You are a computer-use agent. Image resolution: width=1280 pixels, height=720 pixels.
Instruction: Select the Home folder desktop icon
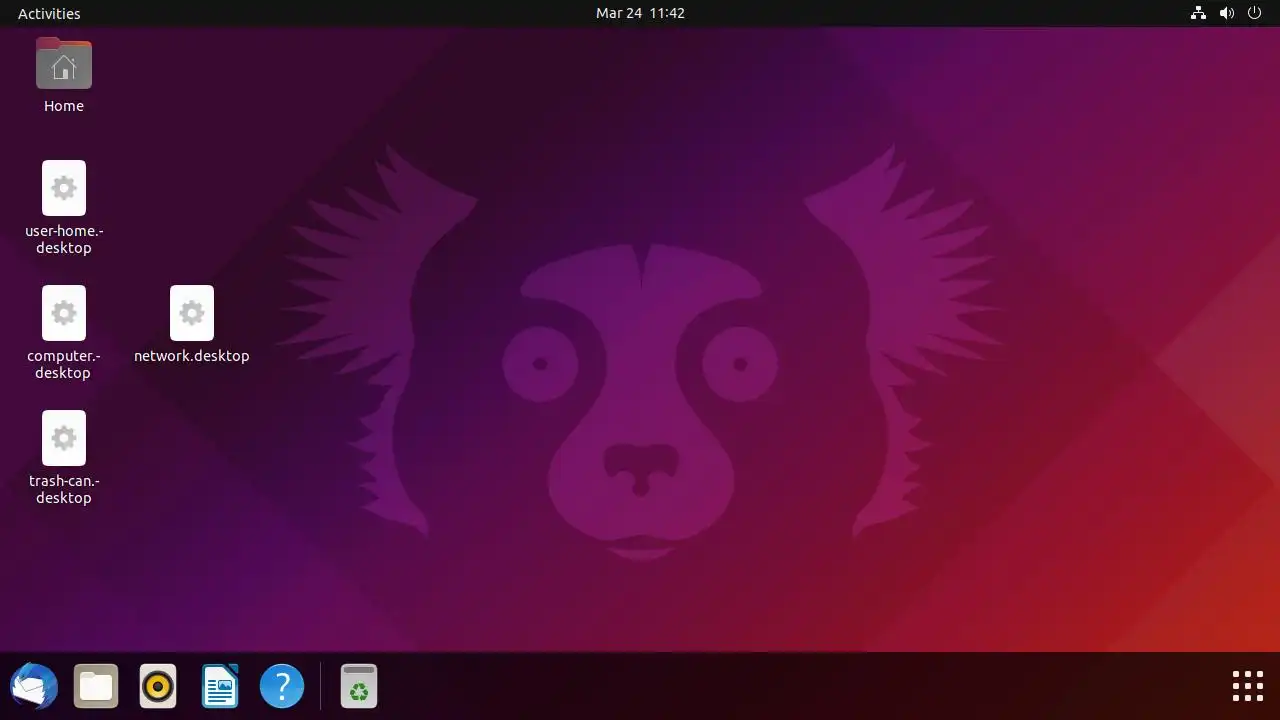tap(64, 64)
